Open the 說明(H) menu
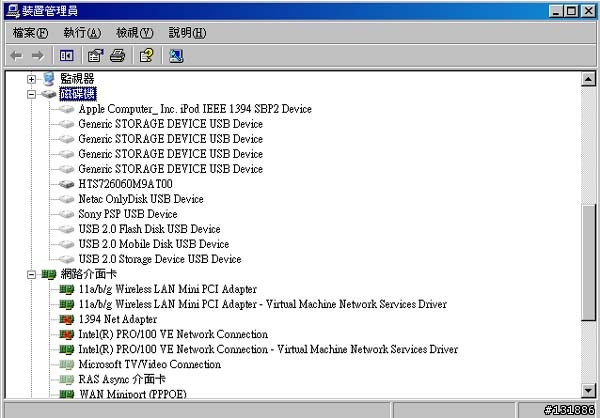The image size is (600, 418). tap(187, 33)
